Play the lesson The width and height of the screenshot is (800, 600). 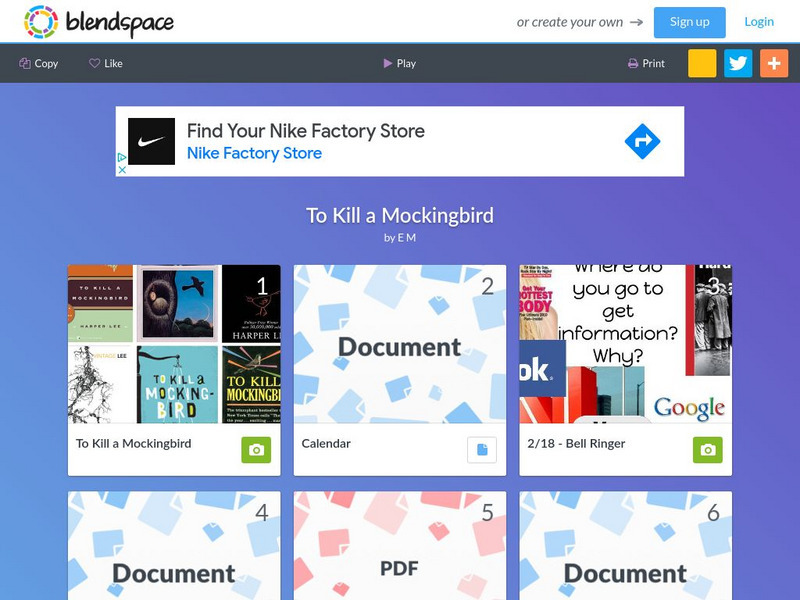click(399, 63)
